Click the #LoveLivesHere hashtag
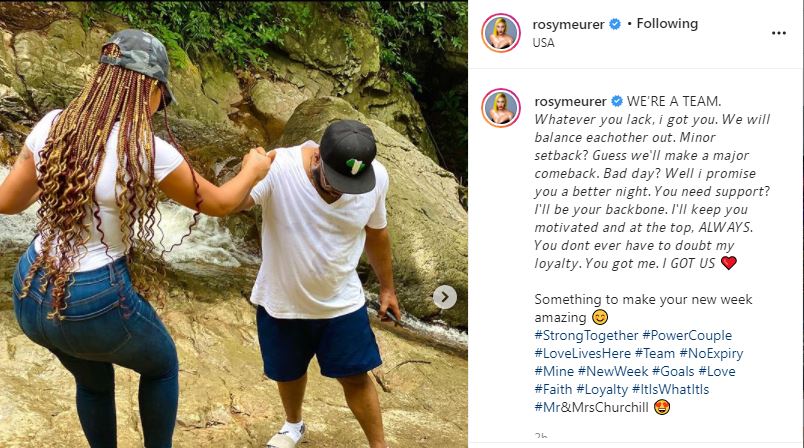The width and height of the screenshot is (804, 448). (x=582, y=353)
